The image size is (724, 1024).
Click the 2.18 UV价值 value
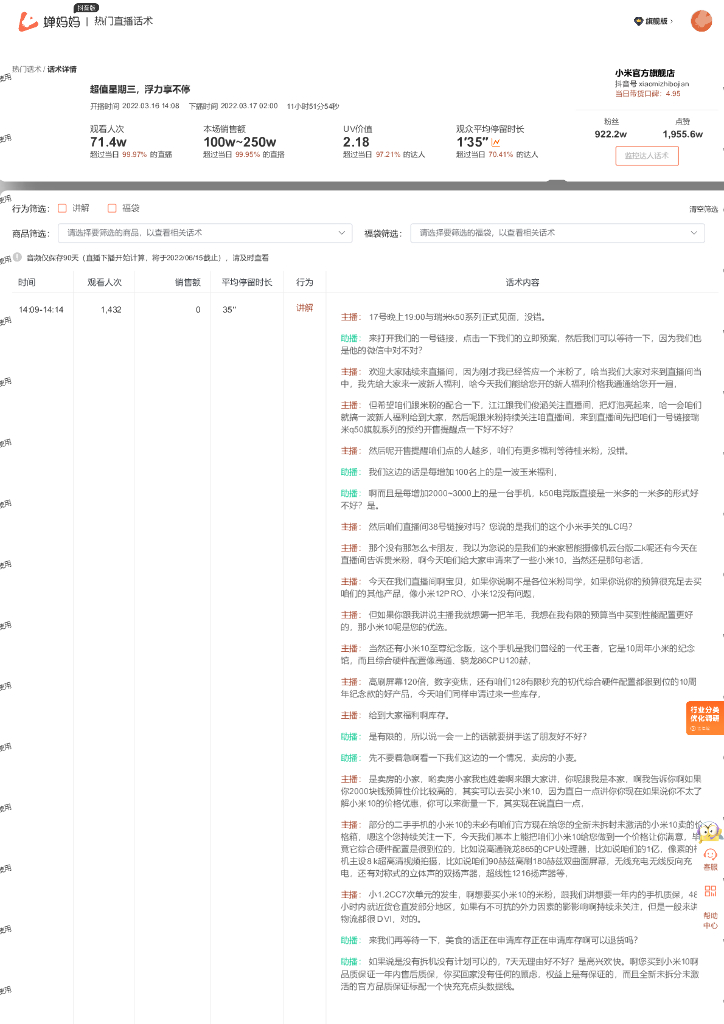[x=356, y=142]
